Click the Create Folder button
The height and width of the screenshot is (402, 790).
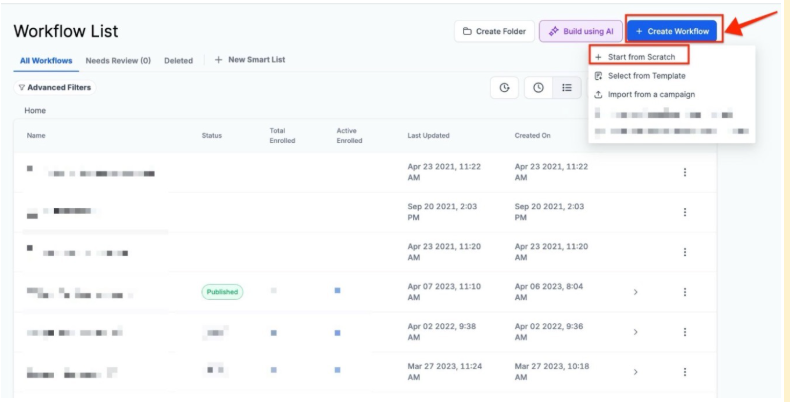click(494, 31)
